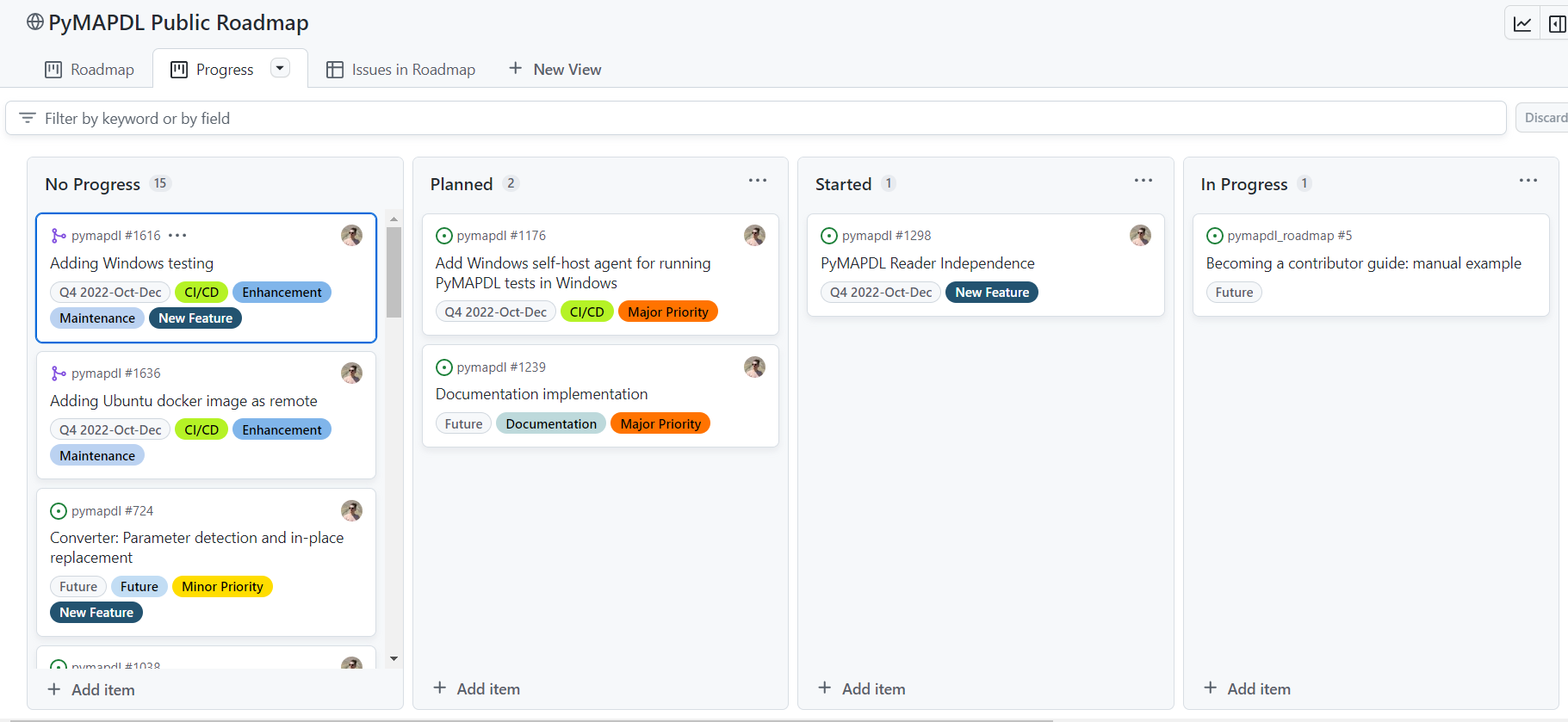Screen dimensions: 1568x722
Task: Focus the Filter by keyword input
Action: [x=756, y=118]
